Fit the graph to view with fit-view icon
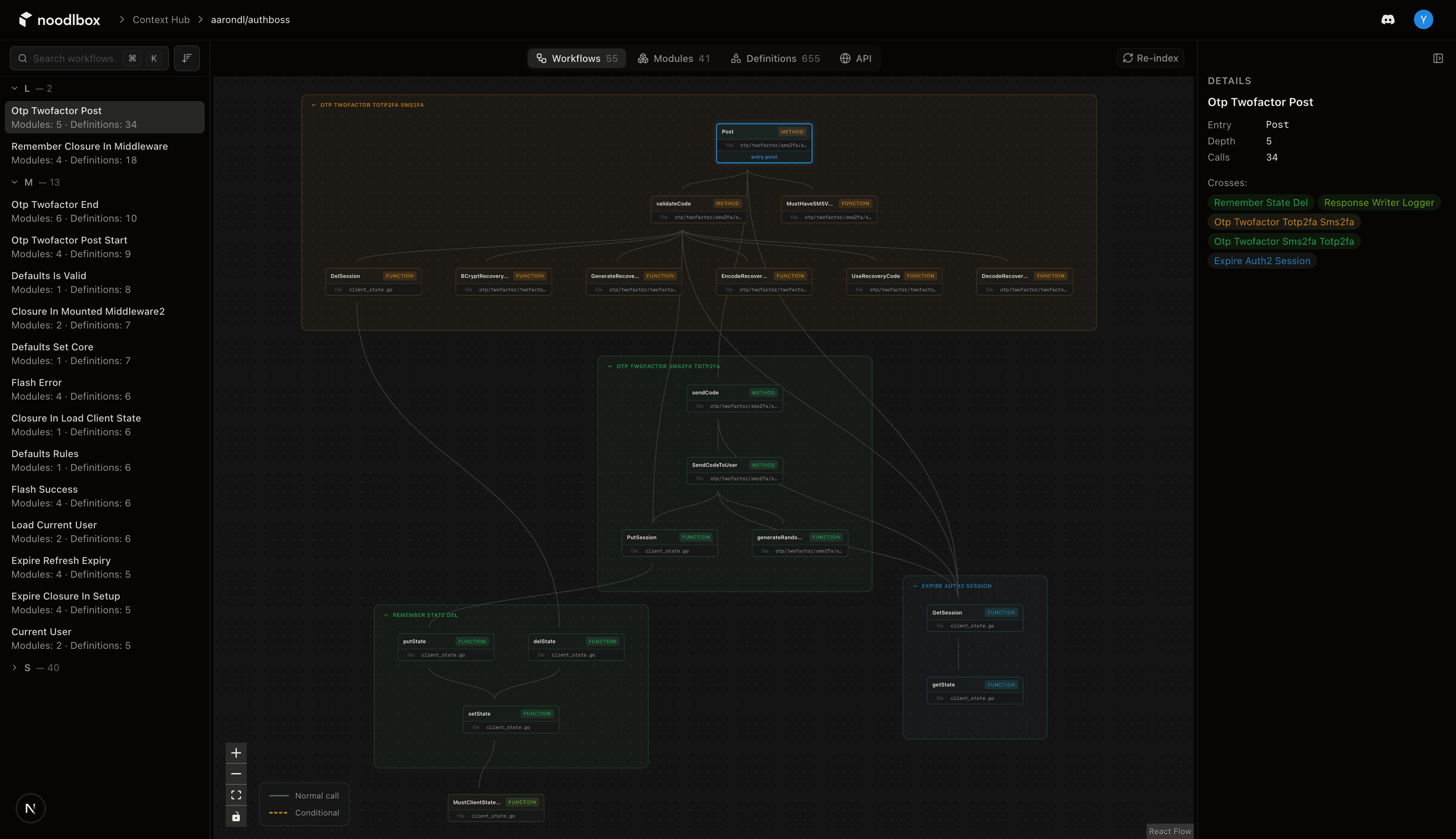 tap(236, 795)
